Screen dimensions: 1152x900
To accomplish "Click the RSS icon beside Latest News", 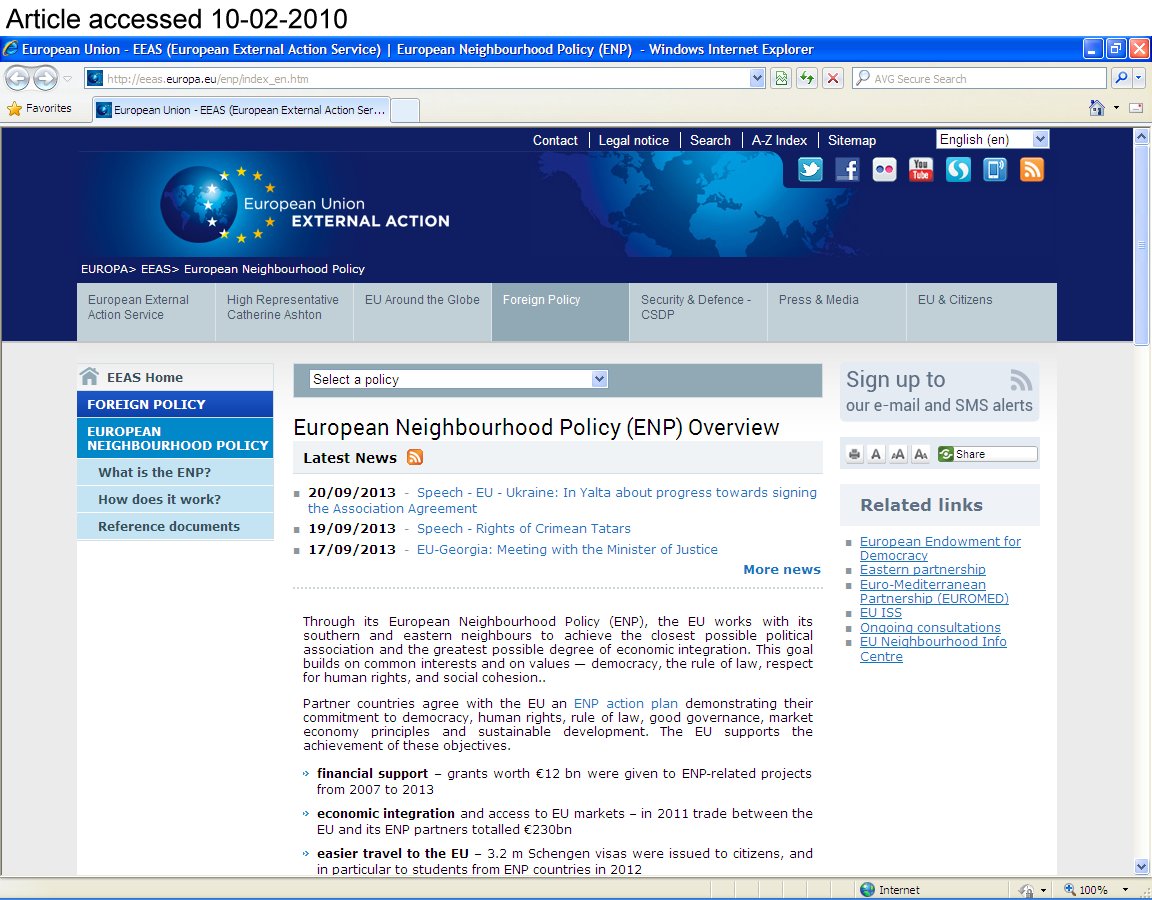I will (415, 458).
